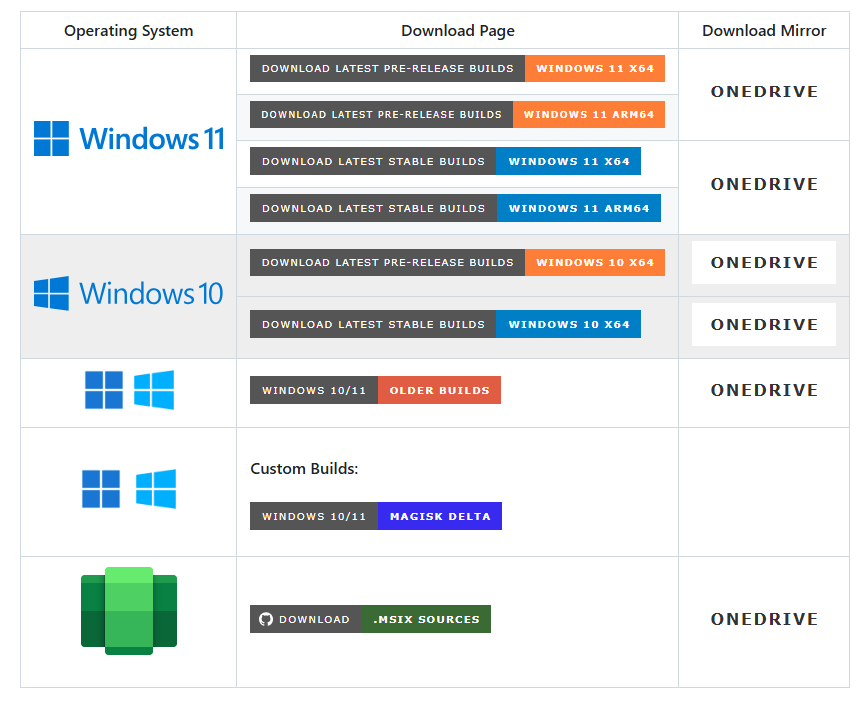Screen dimensions: 867x704
Task: Click the Download Mirror column header
Action: 764,30
